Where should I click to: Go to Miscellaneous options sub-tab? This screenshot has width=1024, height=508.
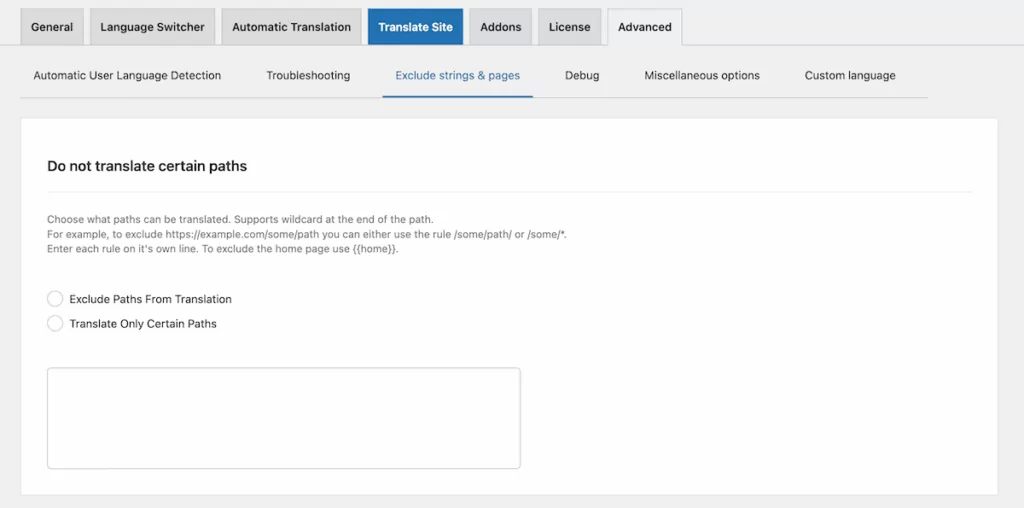point(702,75)
